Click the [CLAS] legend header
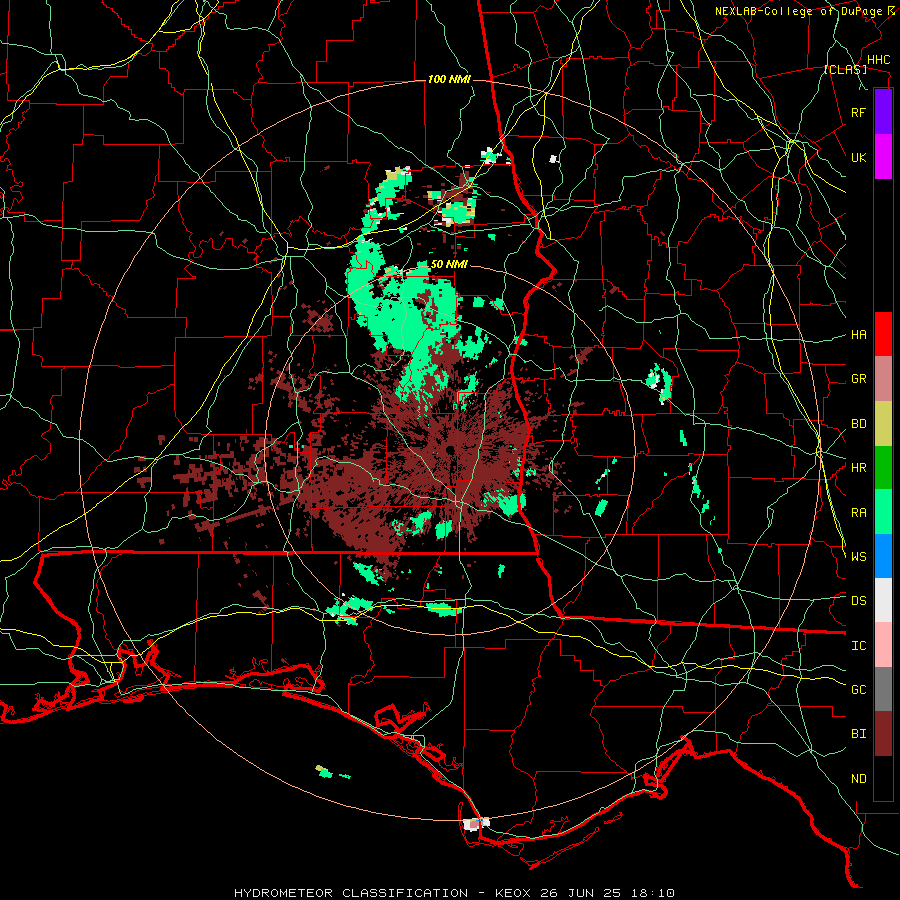Viewport: 900px width, 900px height. click(x=845, y=69)
